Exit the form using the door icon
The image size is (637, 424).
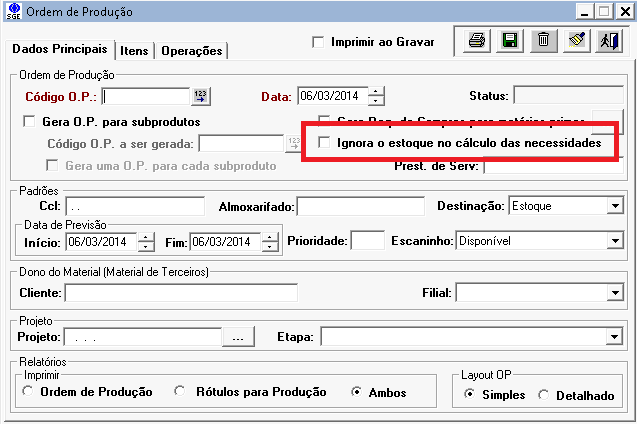(608, 41)
